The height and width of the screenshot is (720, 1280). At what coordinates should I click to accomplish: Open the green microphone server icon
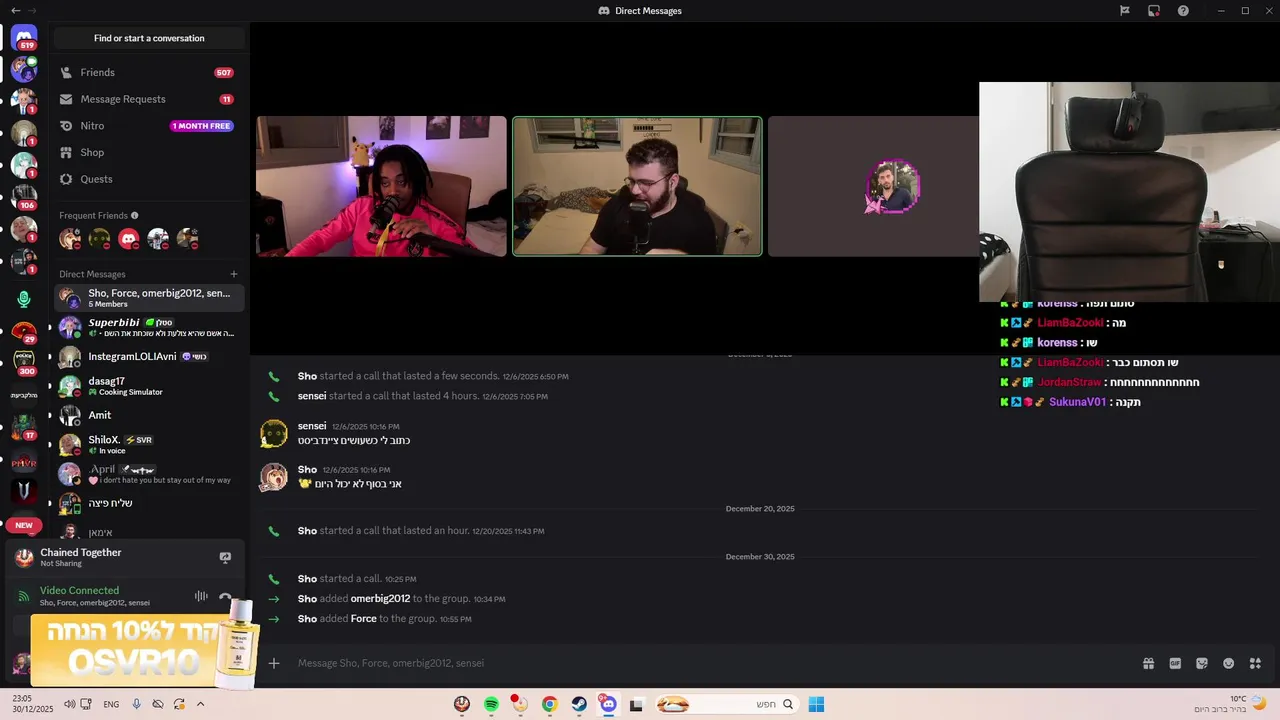tap(24, 299)
